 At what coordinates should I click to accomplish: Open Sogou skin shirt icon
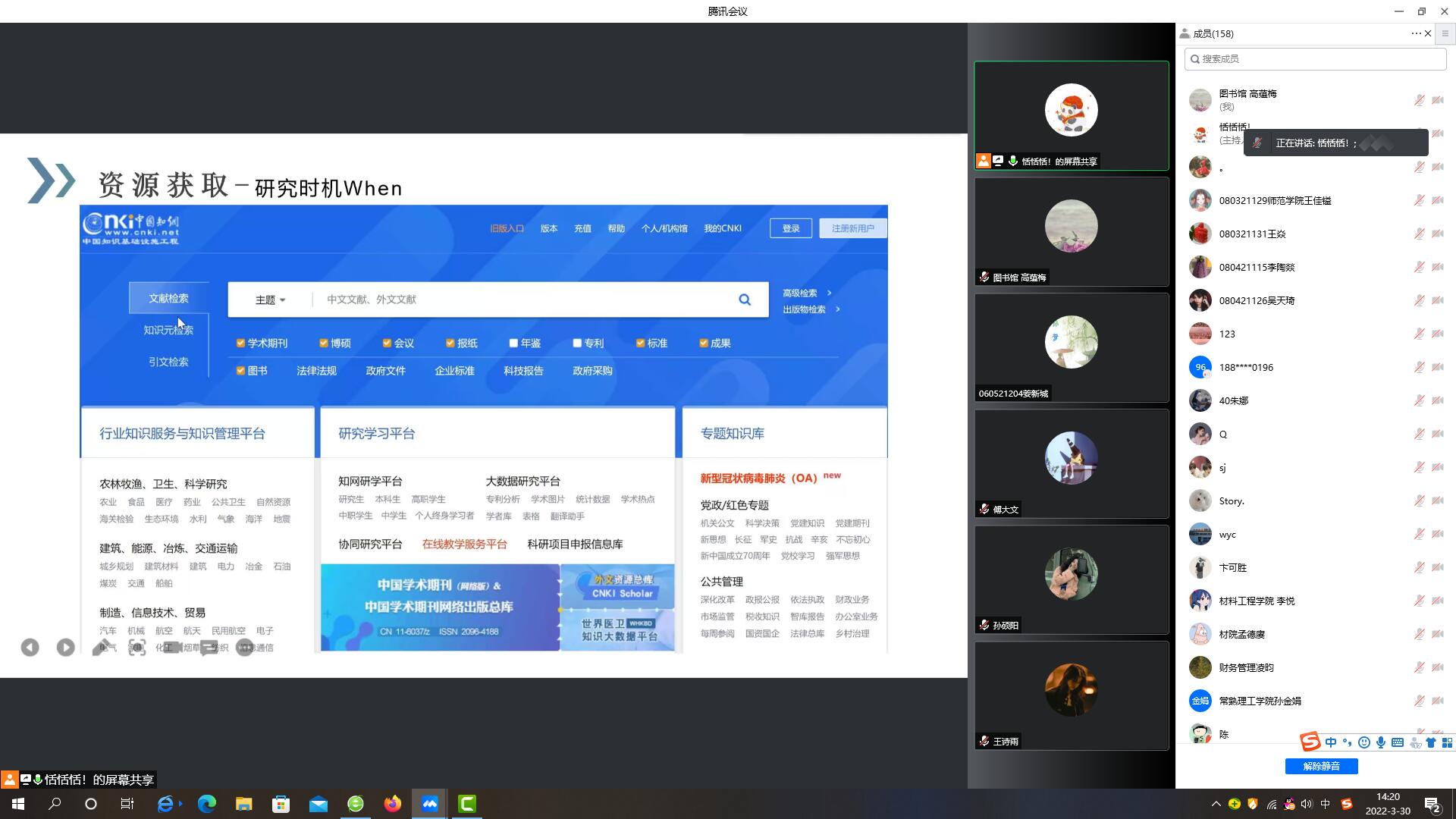1431,742
